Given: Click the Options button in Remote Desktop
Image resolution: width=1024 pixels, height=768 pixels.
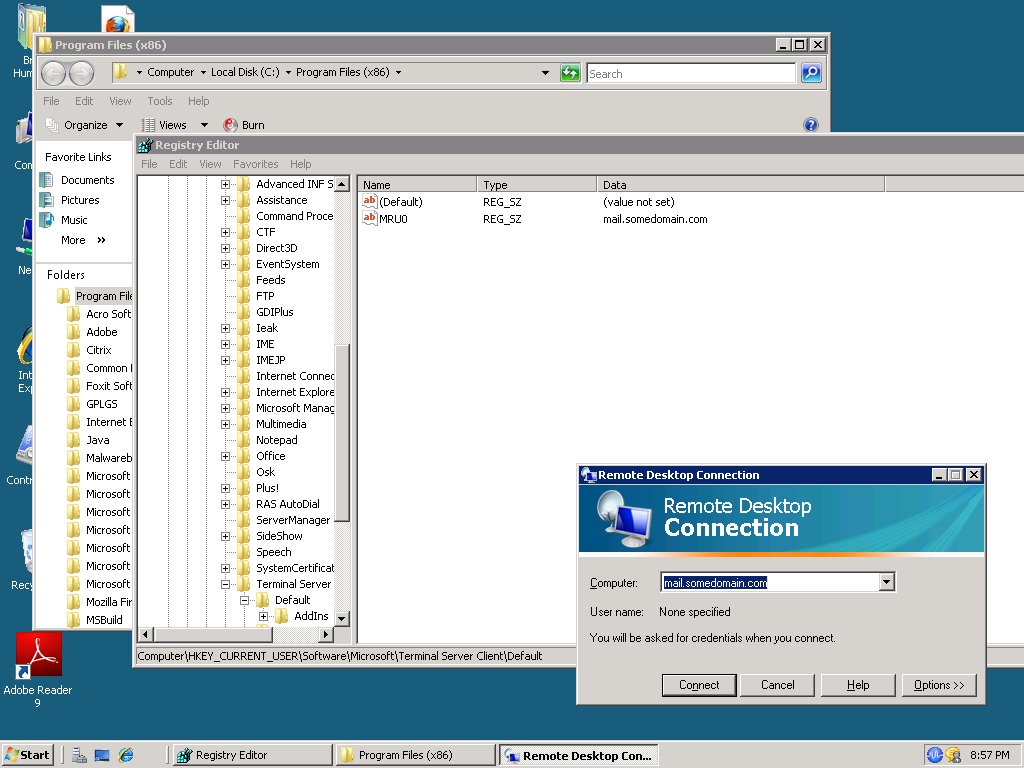Looking at the screenshot, I should tap(938, 685).
